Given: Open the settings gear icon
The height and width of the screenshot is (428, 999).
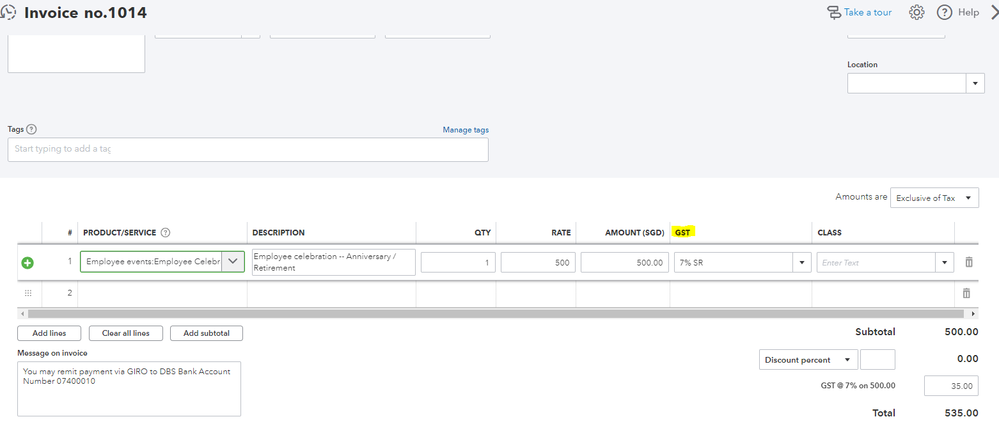Looking at the screenshot, I should coord(916,12).
